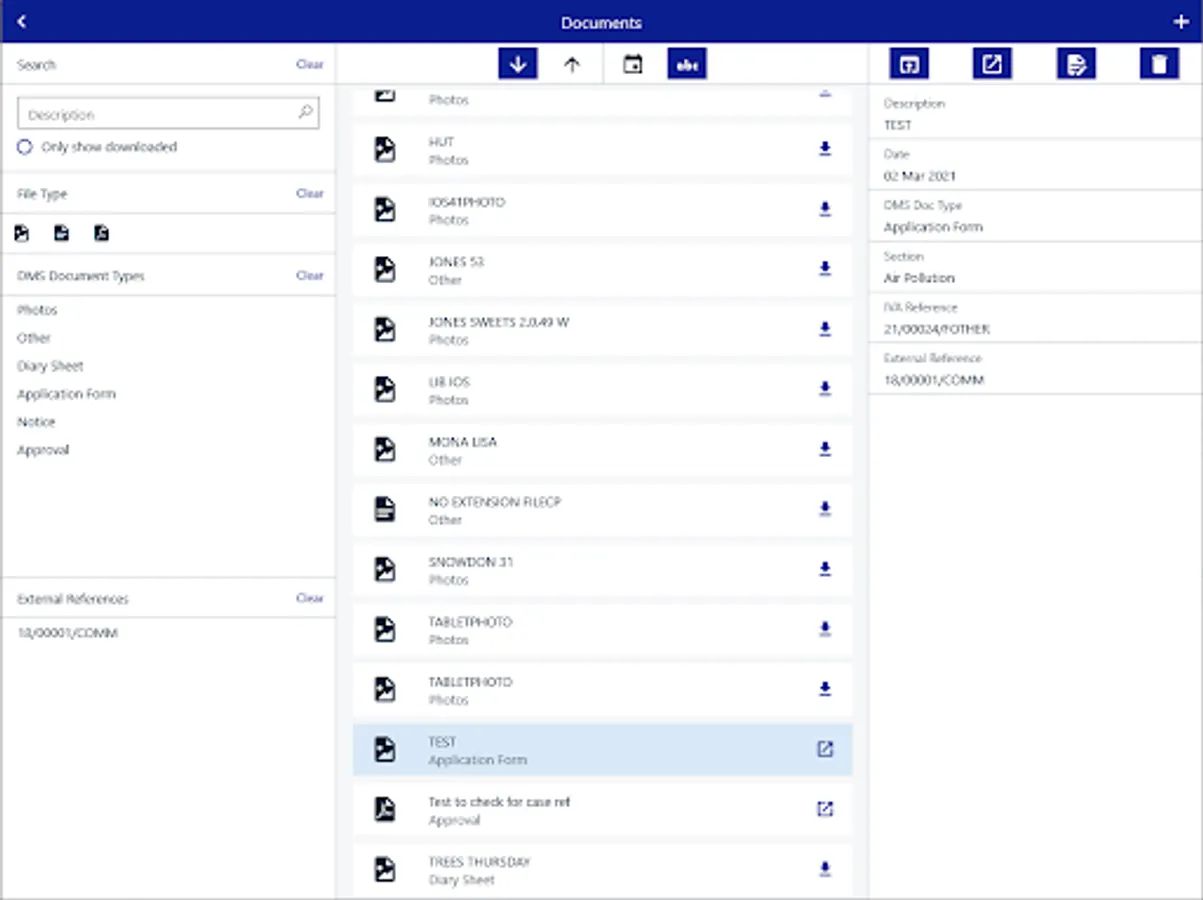Viewport: 1203px width, 900px height.
Task: Click IVA Reference value 21/00024/FOTHER
Action: coord(937,329)
